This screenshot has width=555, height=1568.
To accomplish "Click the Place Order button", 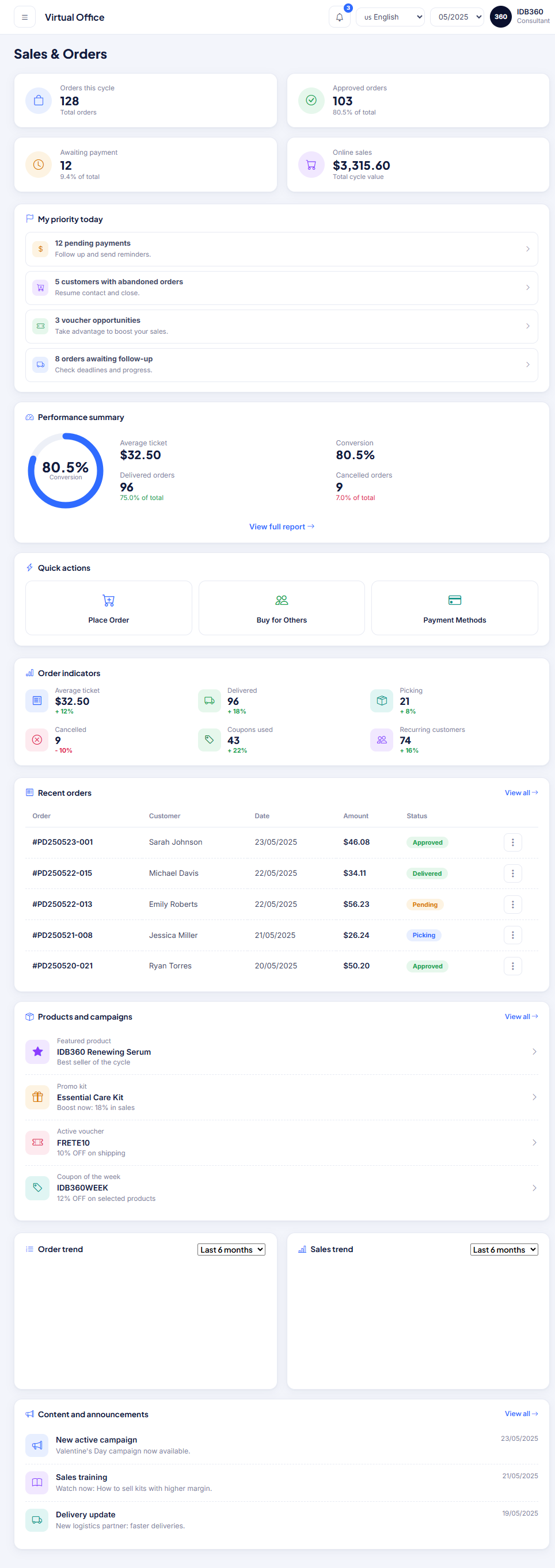I will coord(108,608).
